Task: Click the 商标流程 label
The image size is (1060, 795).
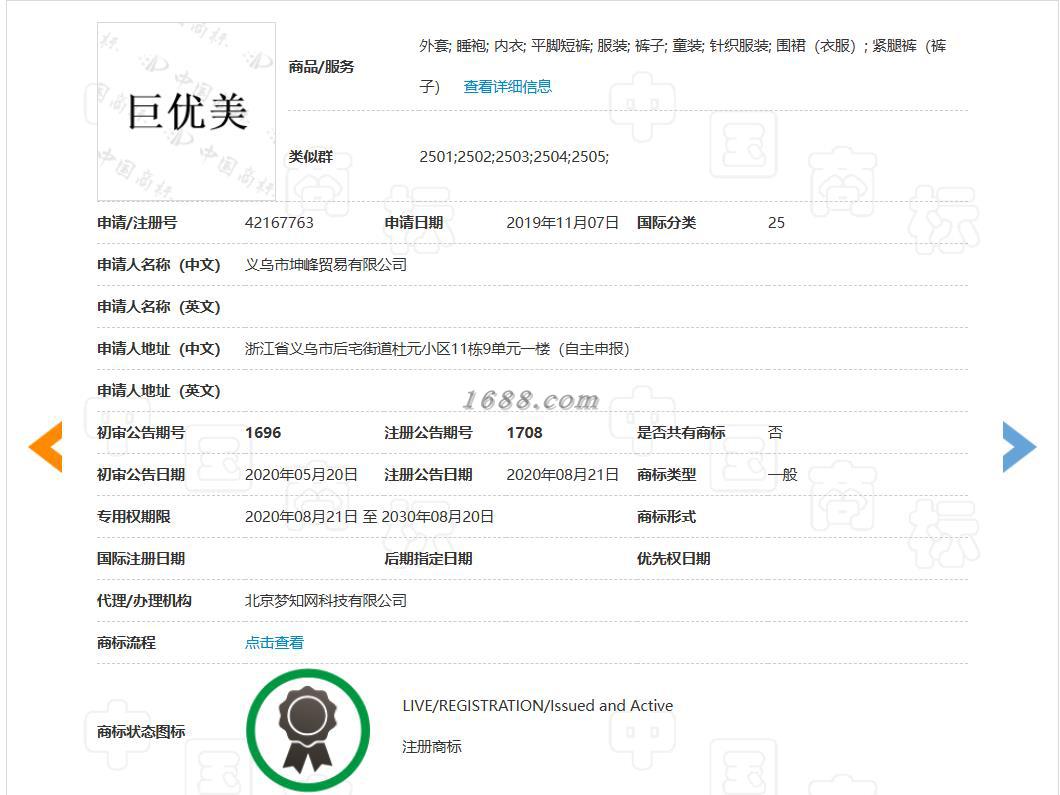Action: 126,642
